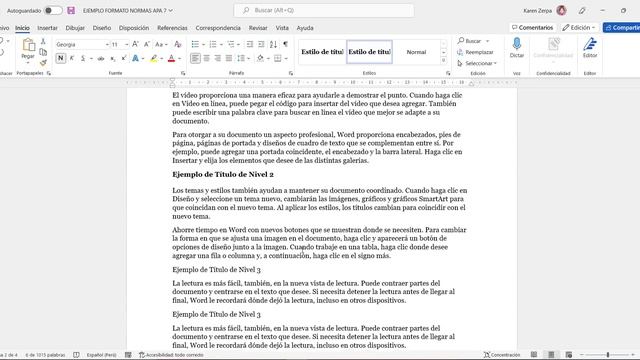Click the Comentarios button
Viewport: 640px width, 360px height.
point(533,27)
